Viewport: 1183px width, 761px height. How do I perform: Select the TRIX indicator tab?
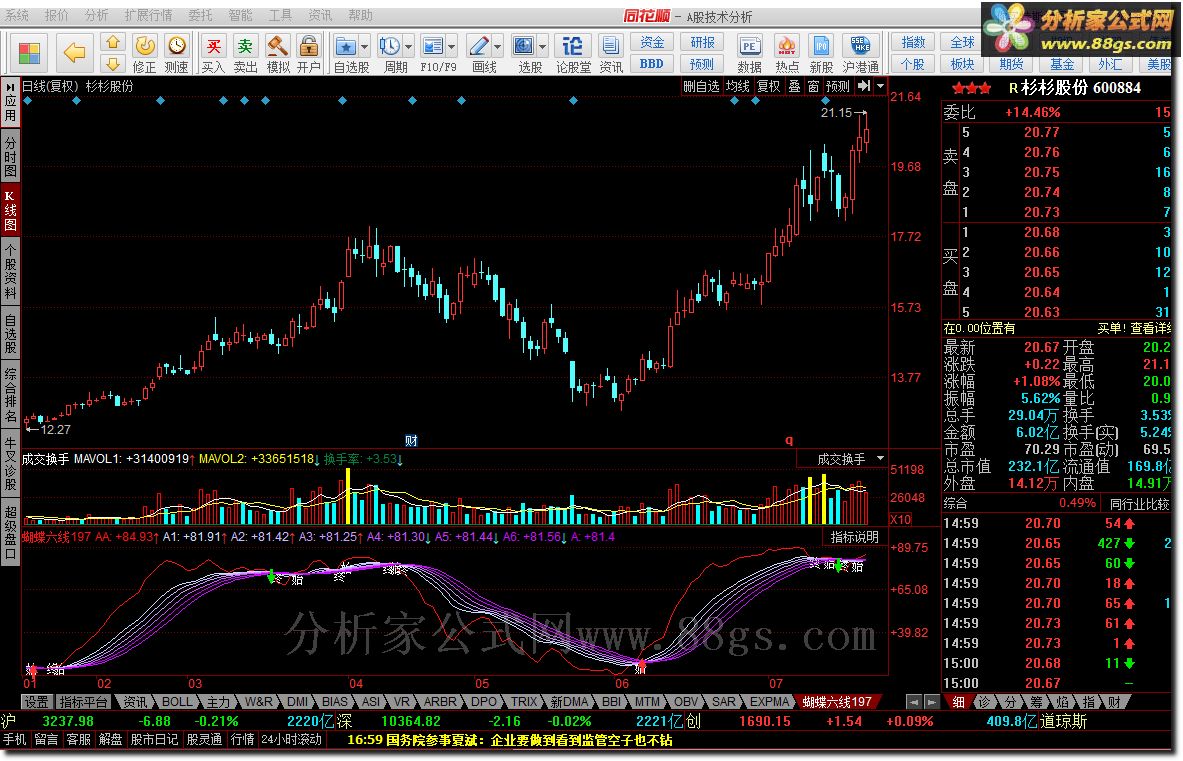(524, 702)
